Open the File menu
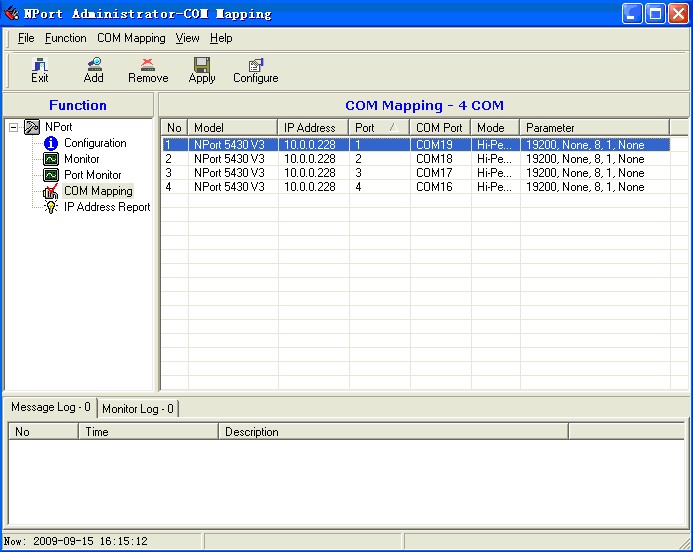Screen dimensions: 693x552 tap(26, 38)
